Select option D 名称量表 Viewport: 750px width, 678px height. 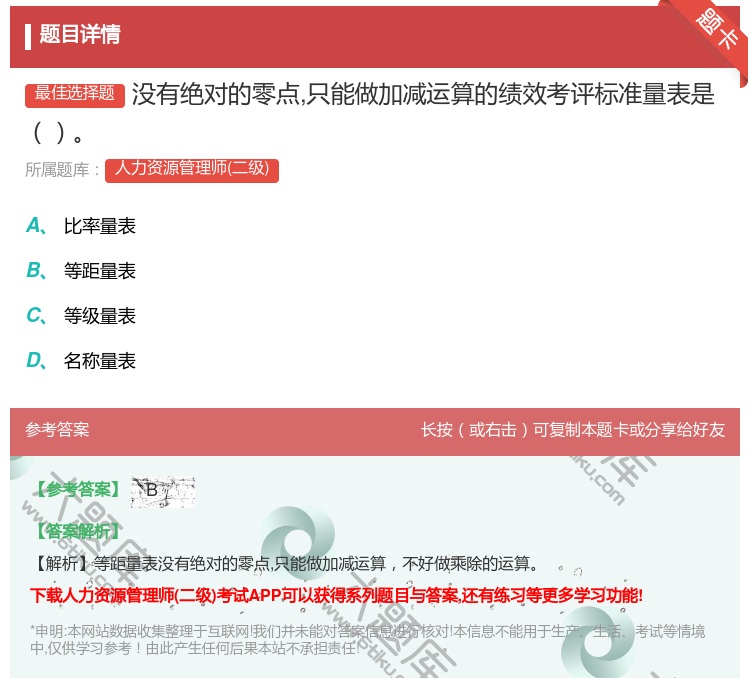tap(81, 361)
